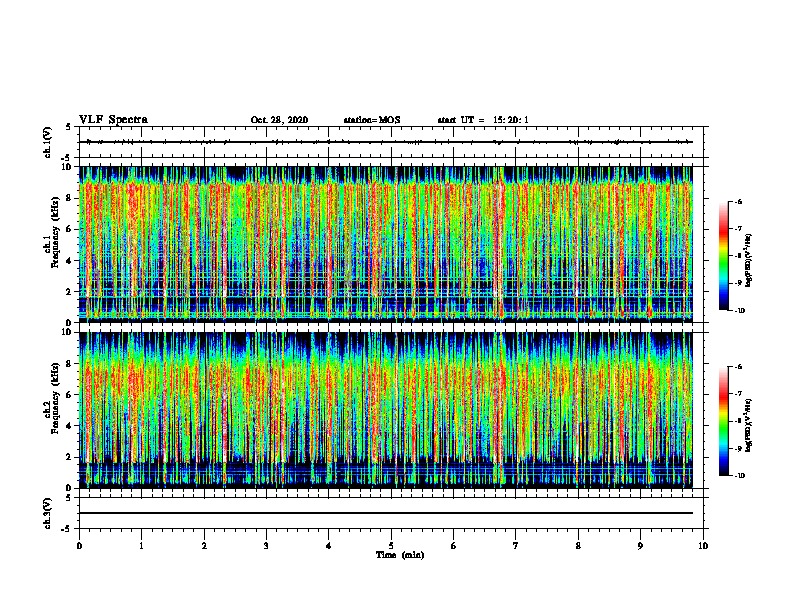
Task: Click the "6" tick on the time axis
Action: click(x=454, y=546)
